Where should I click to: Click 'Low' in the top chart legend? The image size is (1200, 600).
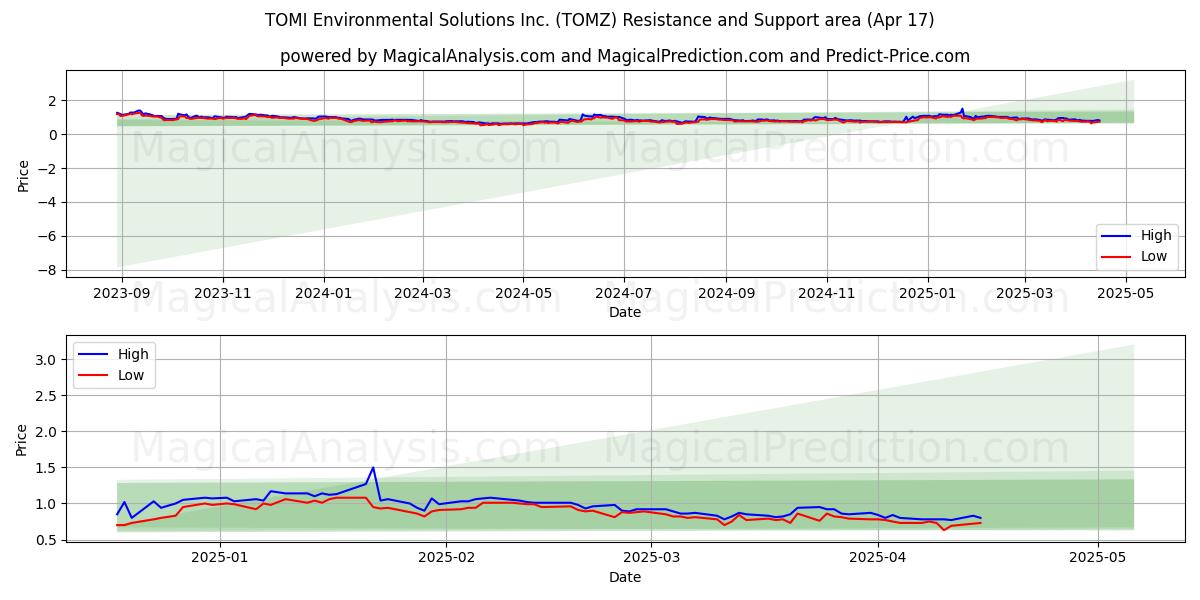(1154, 256)
